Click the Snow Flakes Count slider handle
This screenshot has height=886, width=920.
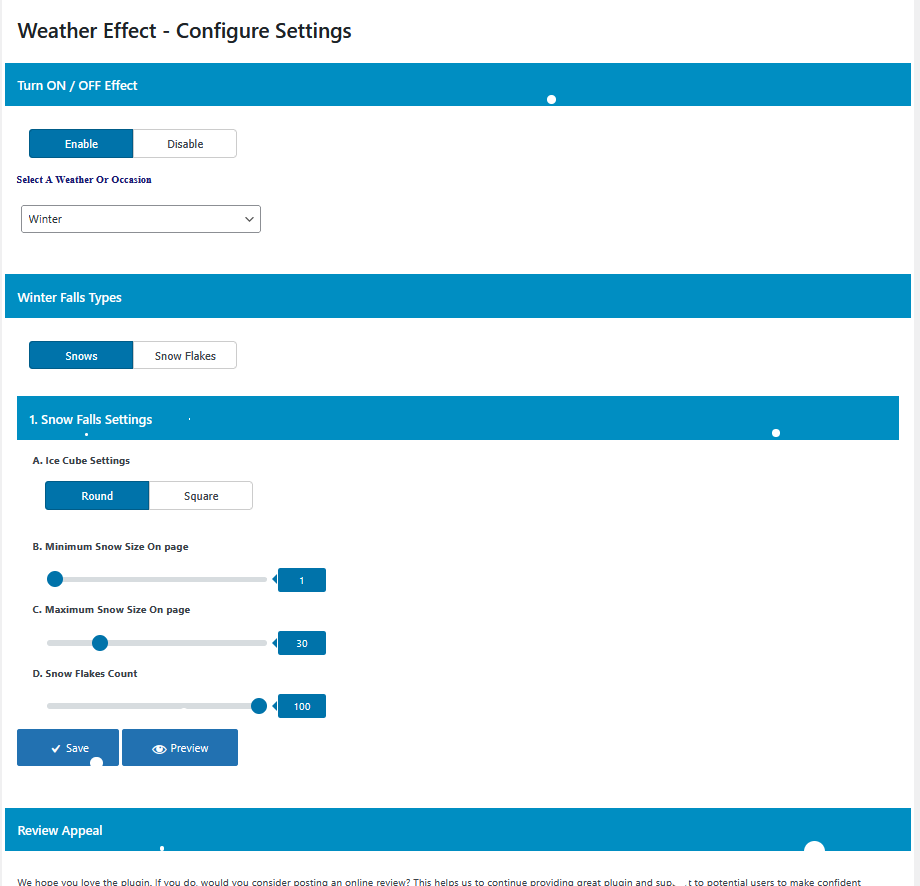tap(259, 706)
